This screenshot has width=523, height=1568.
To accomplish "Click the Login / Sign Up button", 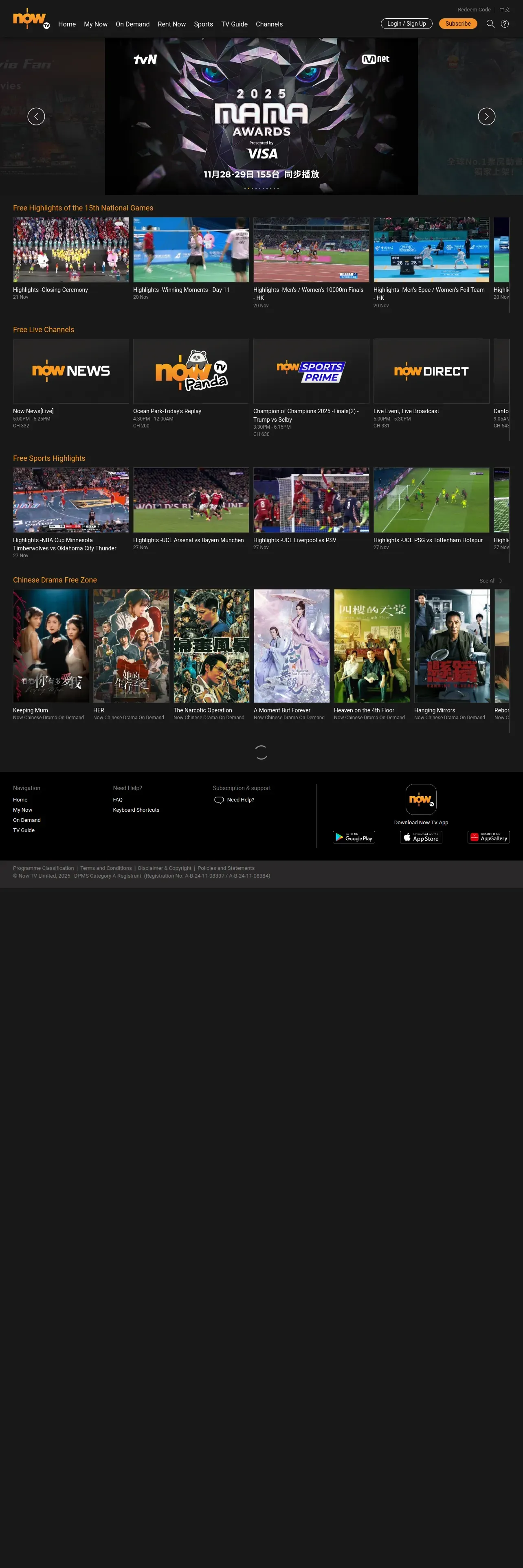I will 407,24.
